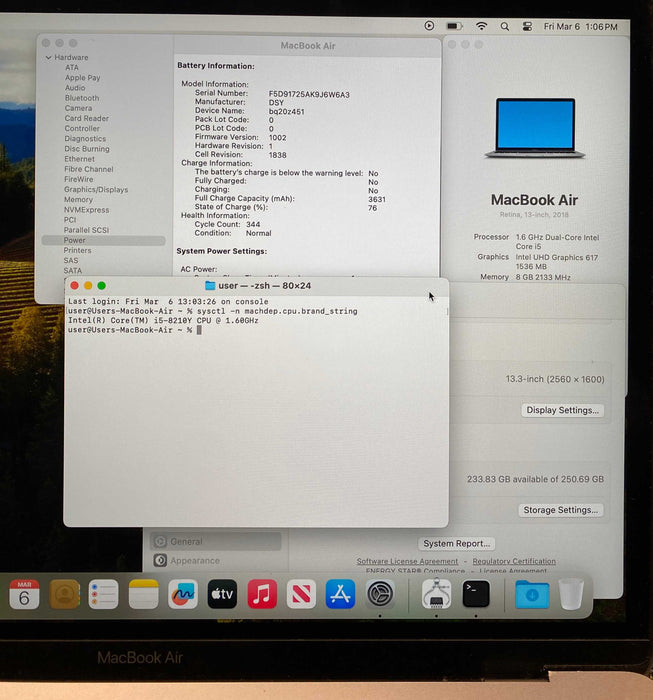
Task: Open the Regulatory Certification link
Action: (x=514, y=561)
